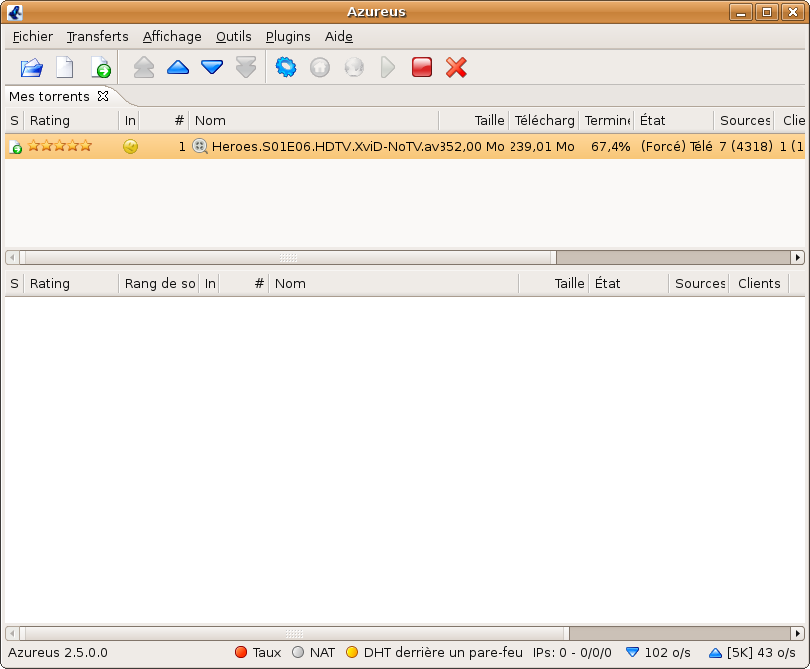Click the blank document new torrent icon

pyautogui.click(x=65, y=68)
